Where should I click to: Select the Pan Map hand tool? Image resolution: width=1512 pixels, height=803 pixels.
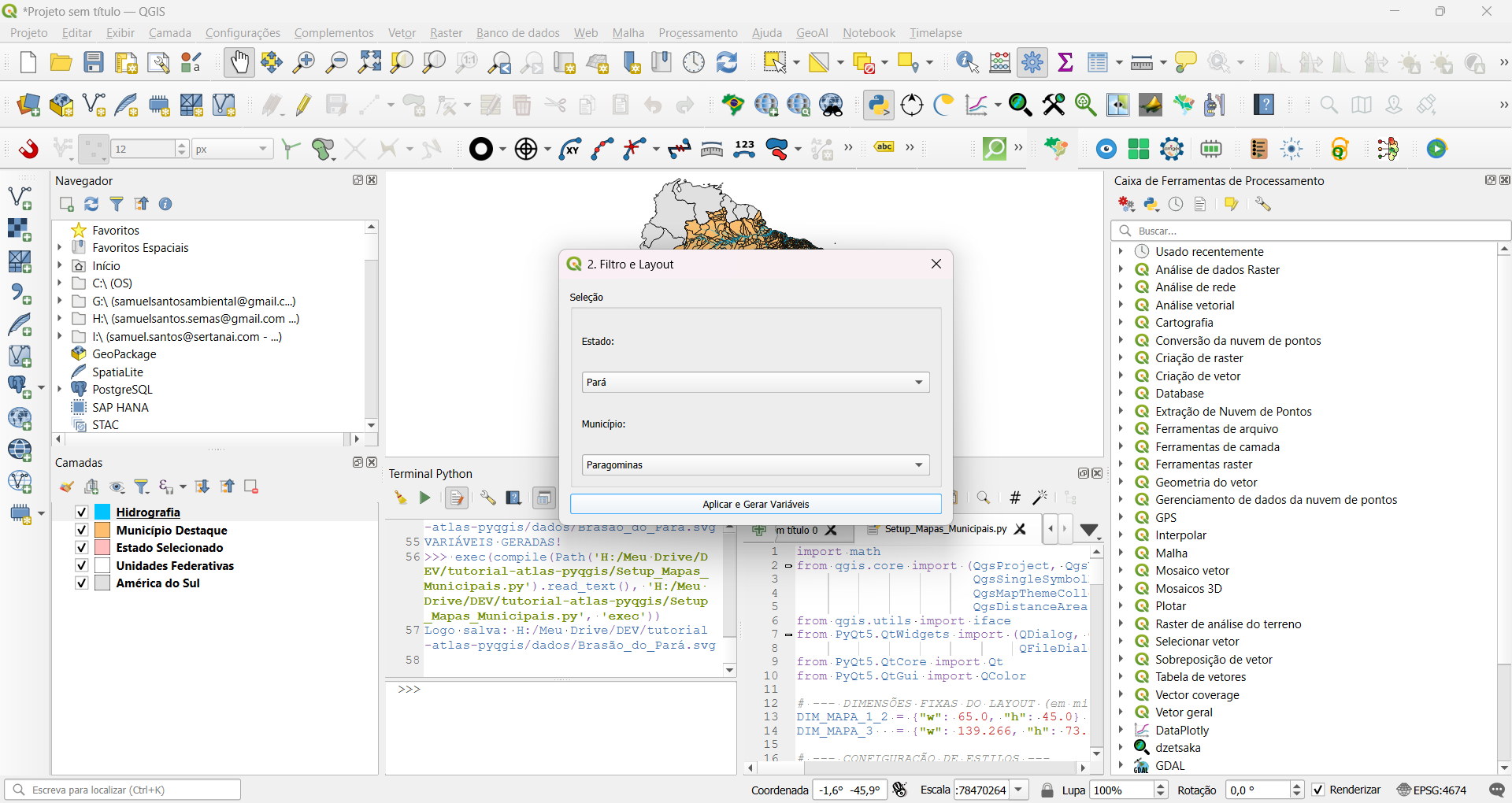tap(239, 62)
